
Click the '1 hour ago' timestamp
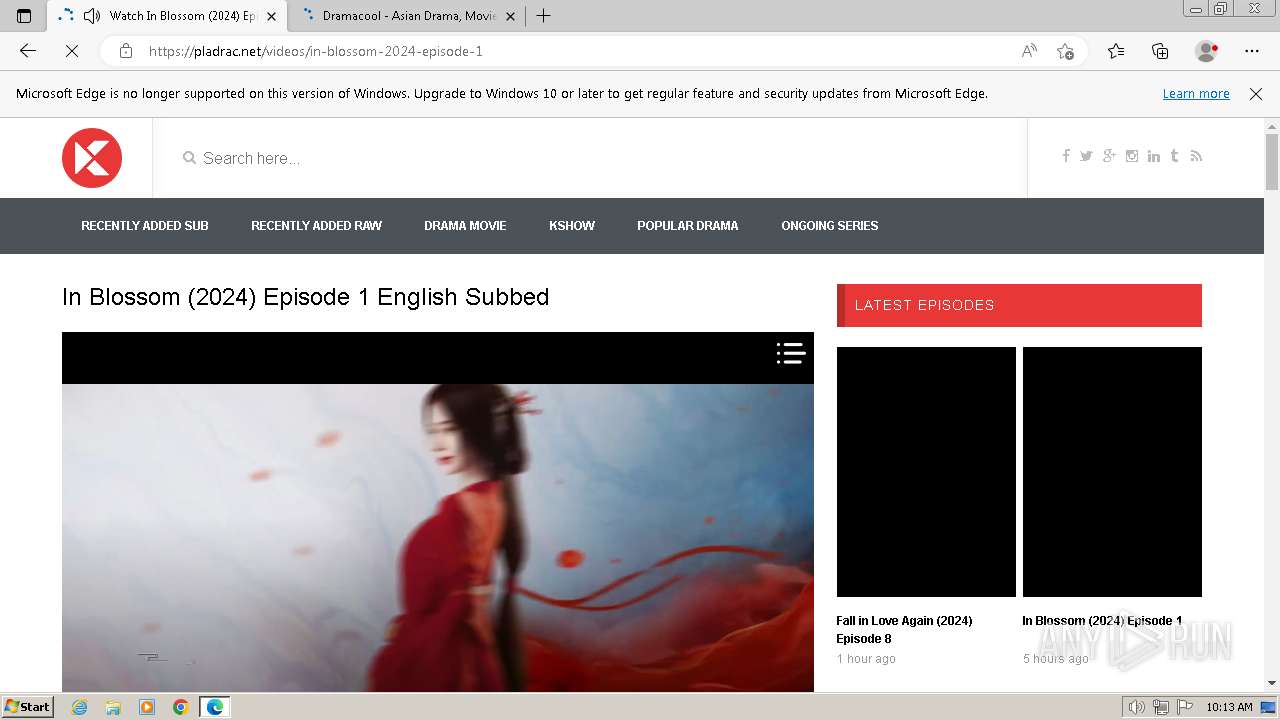point(866,659)
